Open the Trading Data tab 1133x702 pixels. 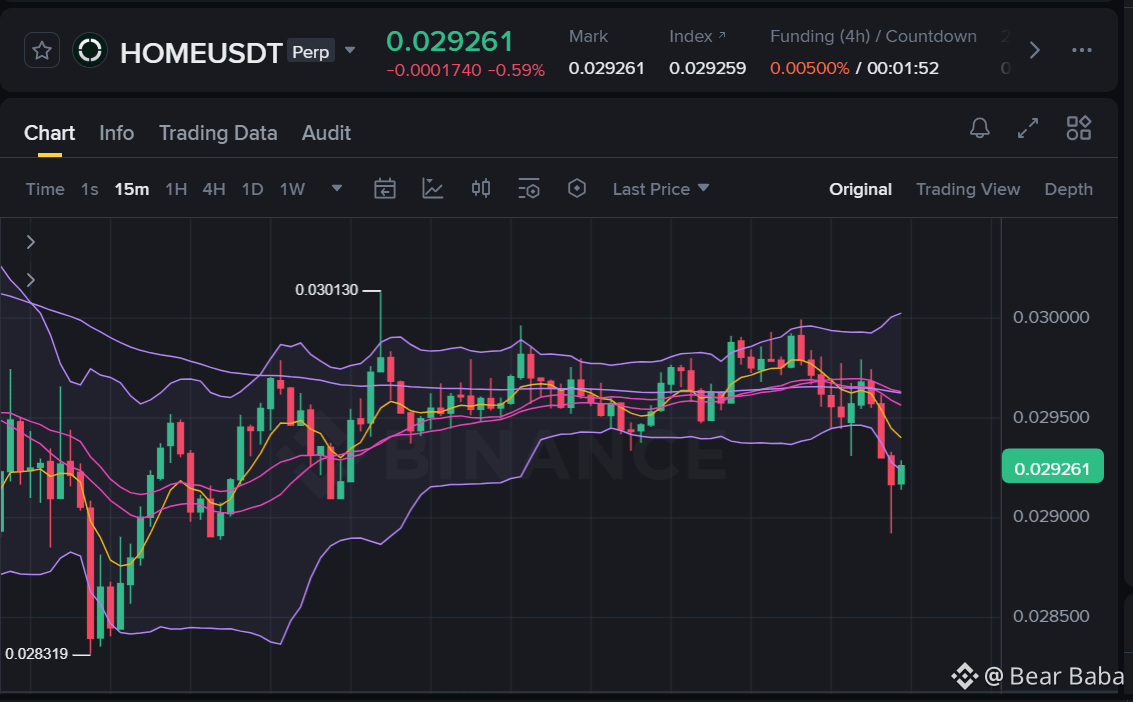pos(218,133)
